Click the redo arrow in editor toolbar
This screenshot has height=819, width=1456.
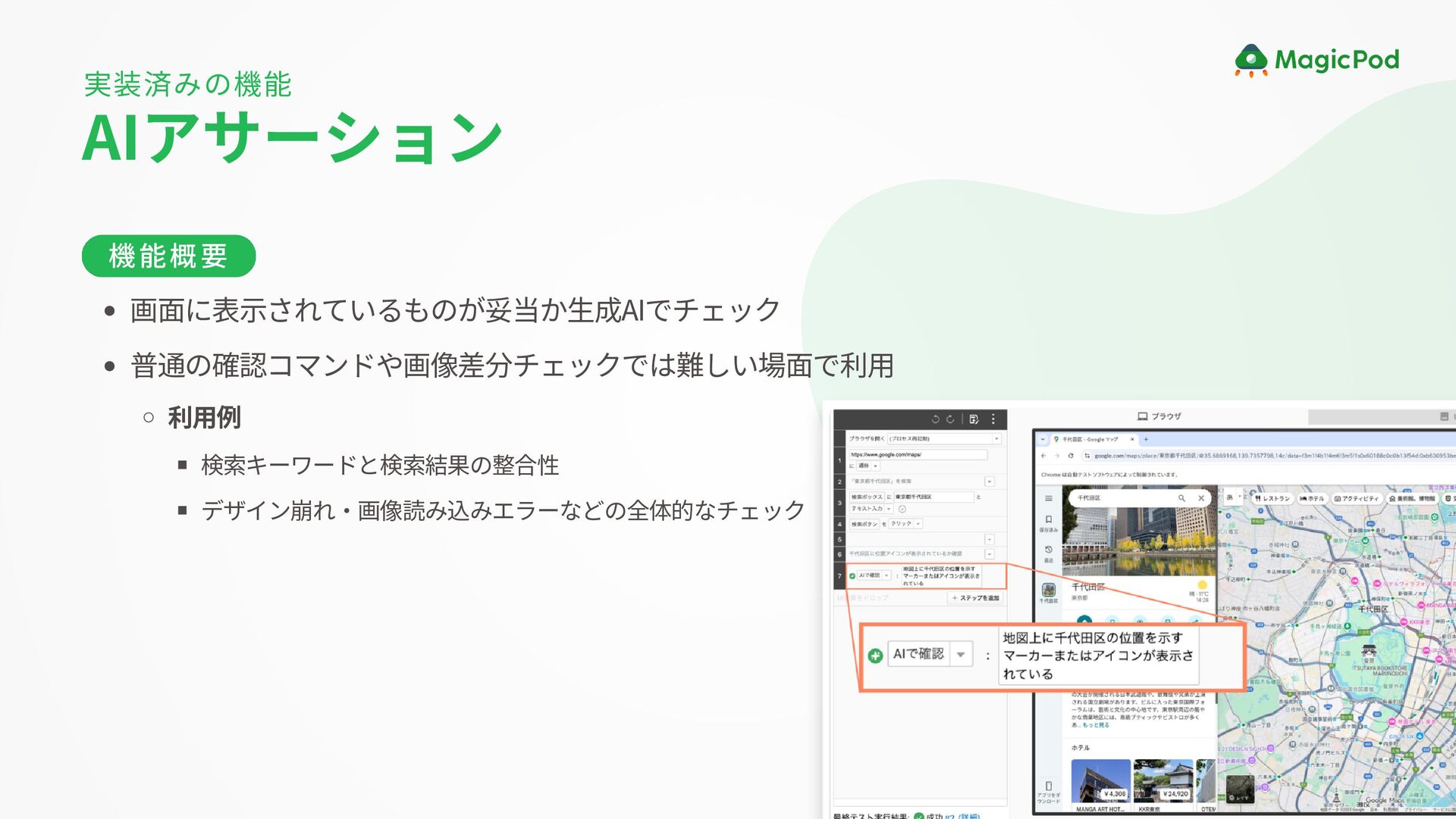point(950,419)
